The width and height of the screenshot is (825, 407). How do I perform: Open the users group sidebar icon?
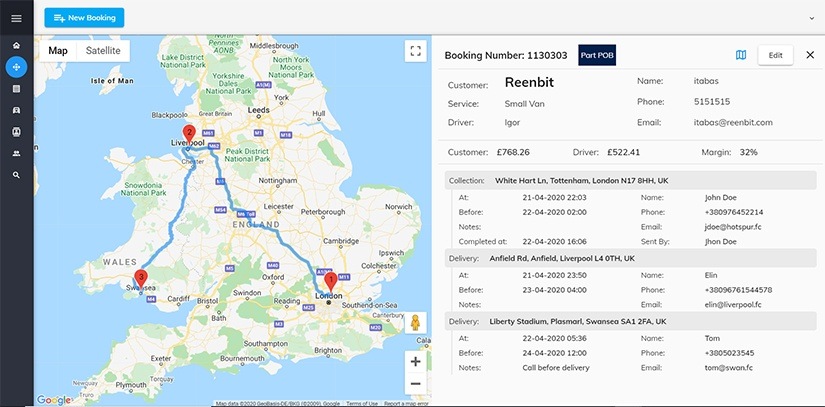coord(16,153)
